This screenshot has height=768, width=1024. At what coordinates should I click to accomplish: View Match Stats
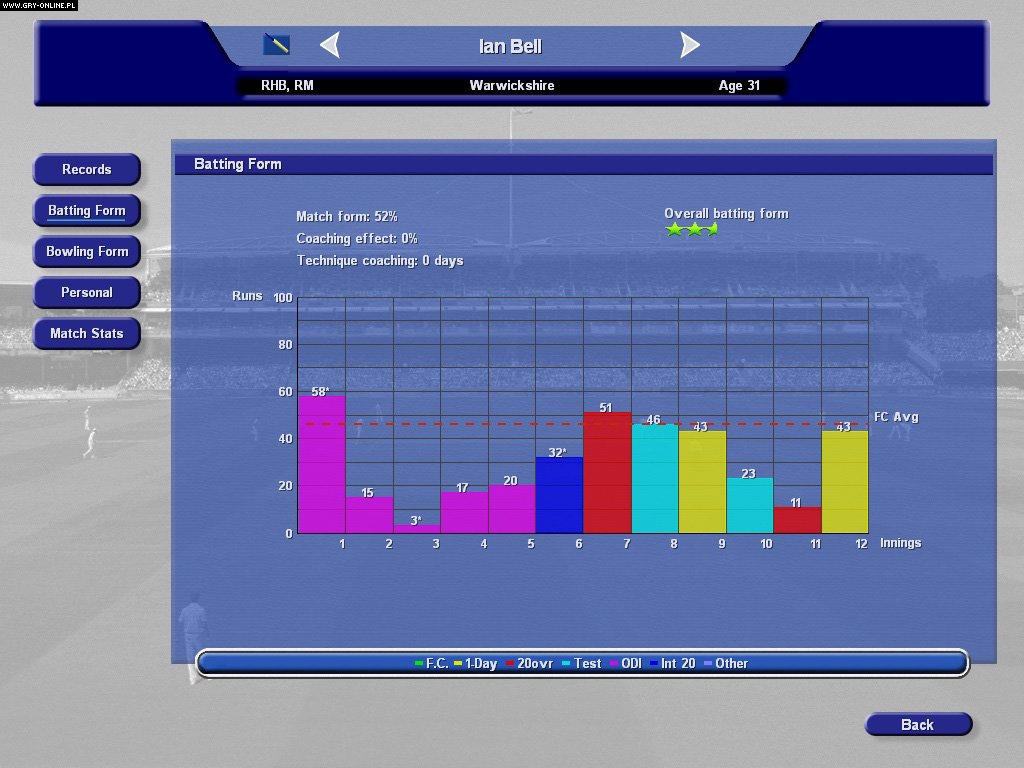point(87,334)
